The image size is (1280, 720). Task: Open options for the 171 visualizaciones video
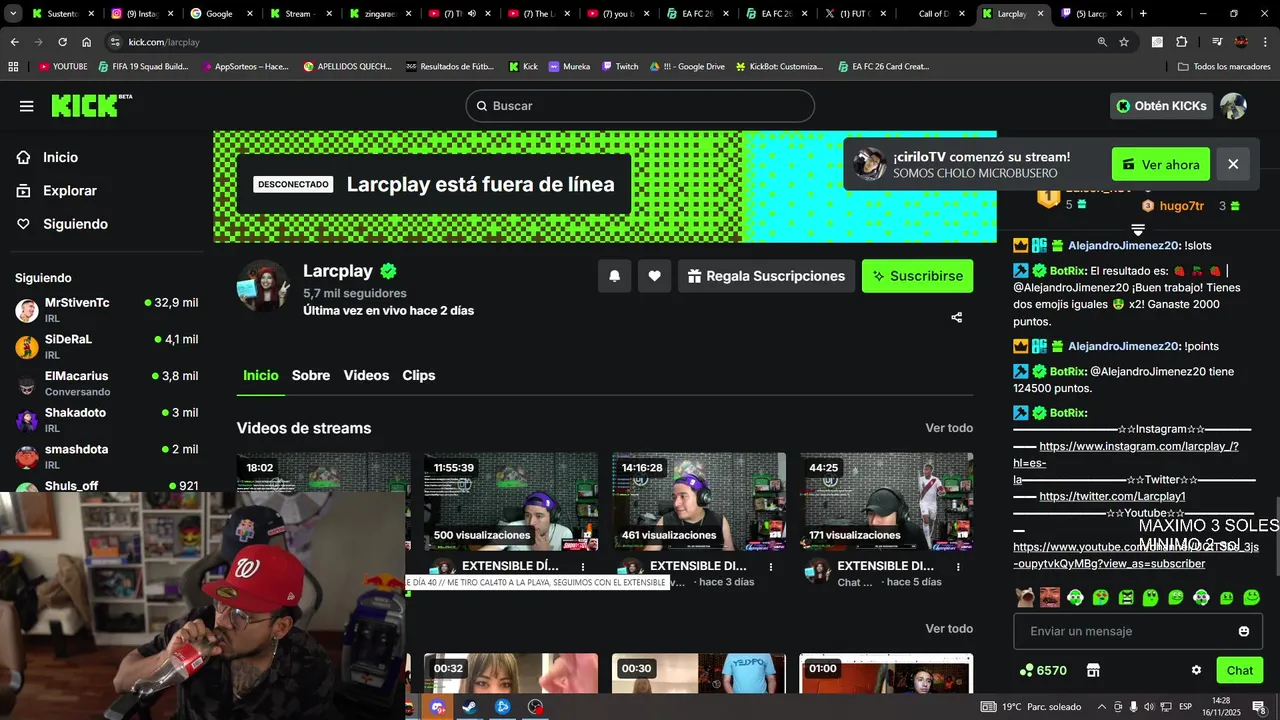pyautogui.click(x=958, y=567)
